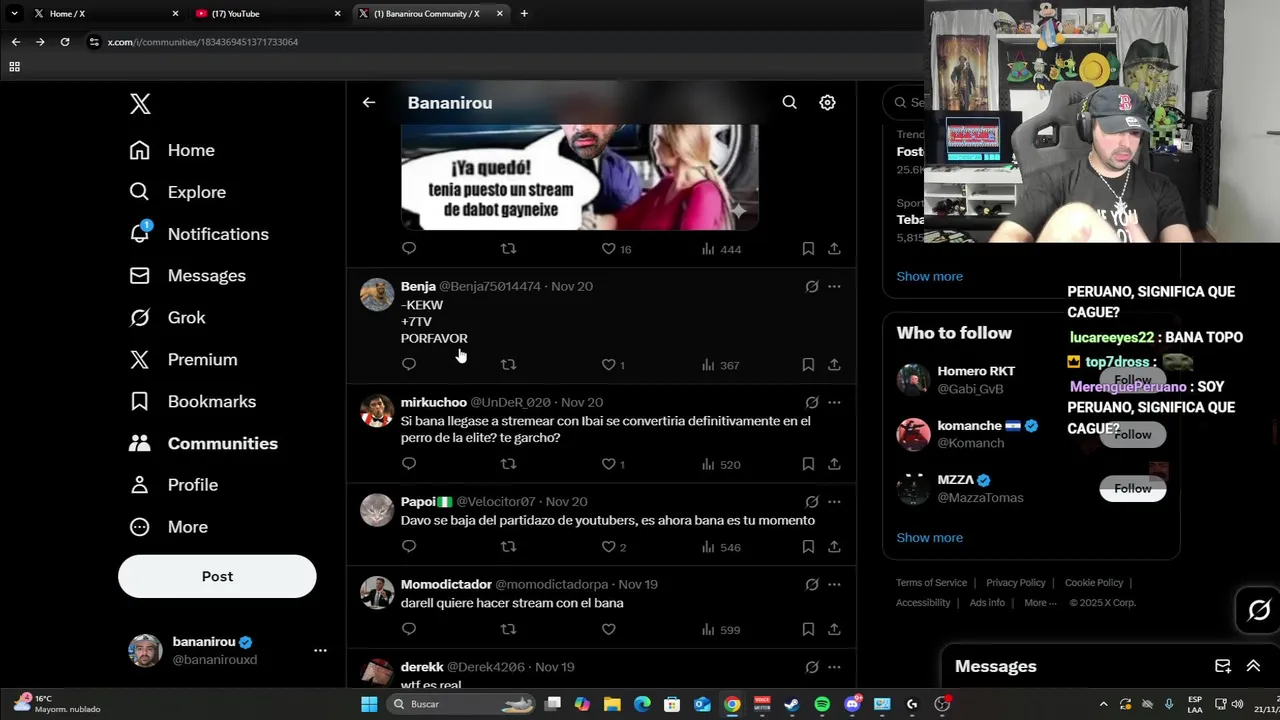Bookmark Benja's post
Viewport: 1280px width, 720px height.
point(808,365)
